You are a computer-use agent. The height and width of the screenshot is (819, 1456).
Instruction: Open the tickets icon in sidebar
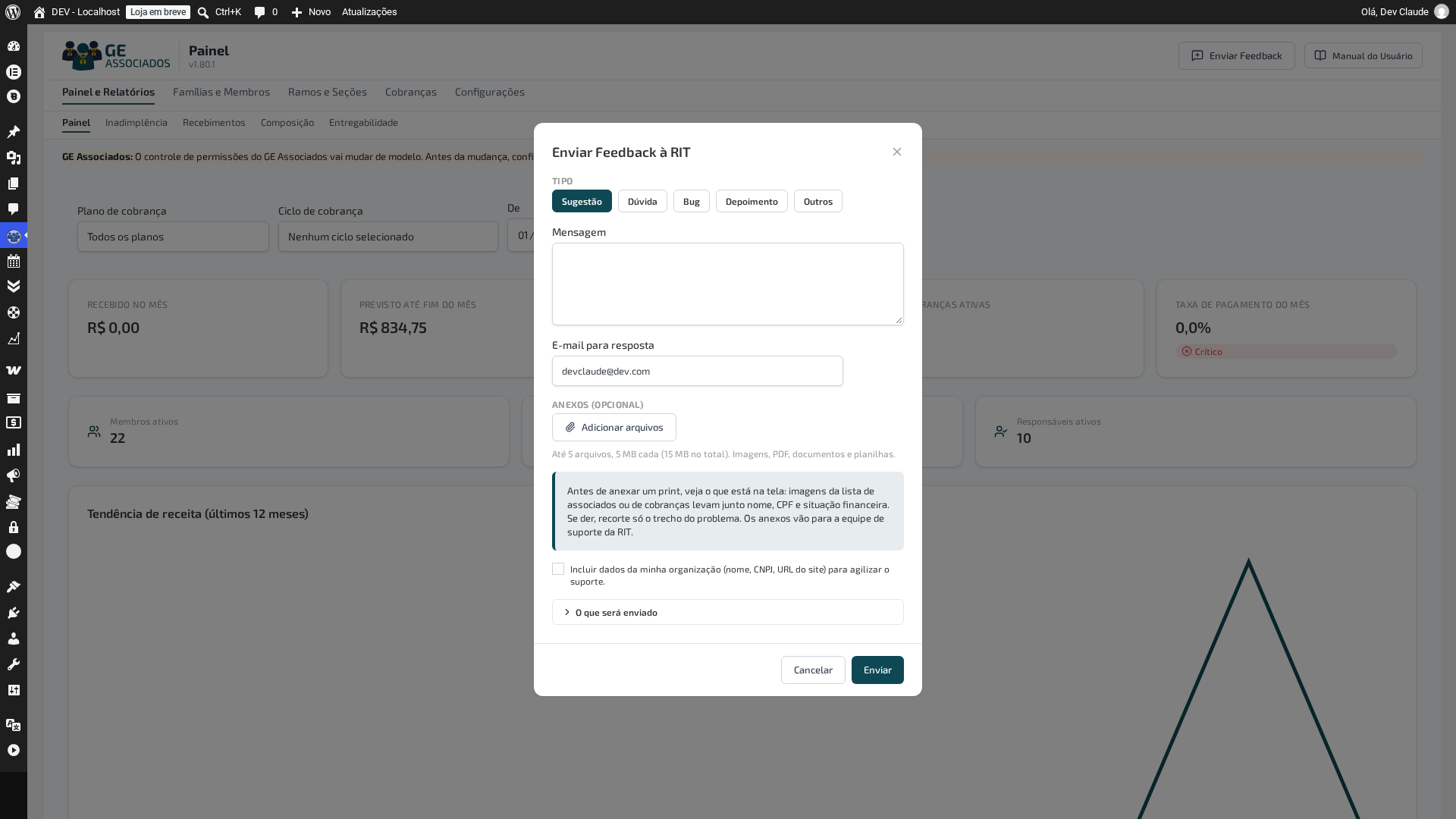pyautogui.click(x=14, y=501)
